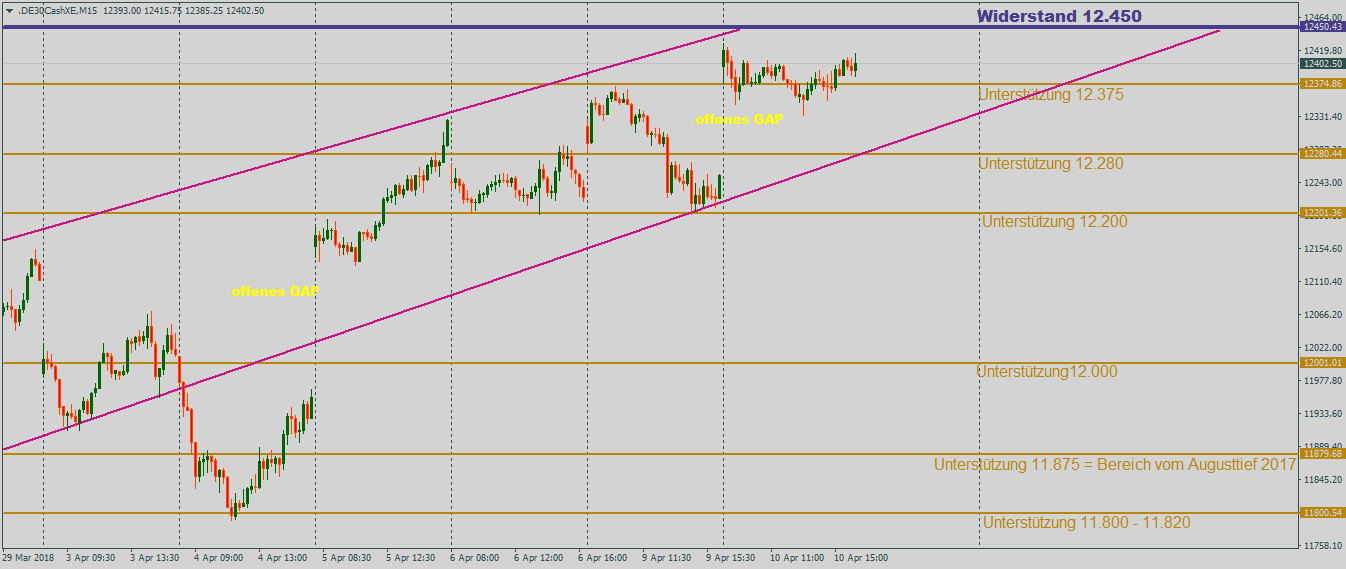
Task: Click the 4 Apr 09:00 time label
Action: click(x=219, y=558)
